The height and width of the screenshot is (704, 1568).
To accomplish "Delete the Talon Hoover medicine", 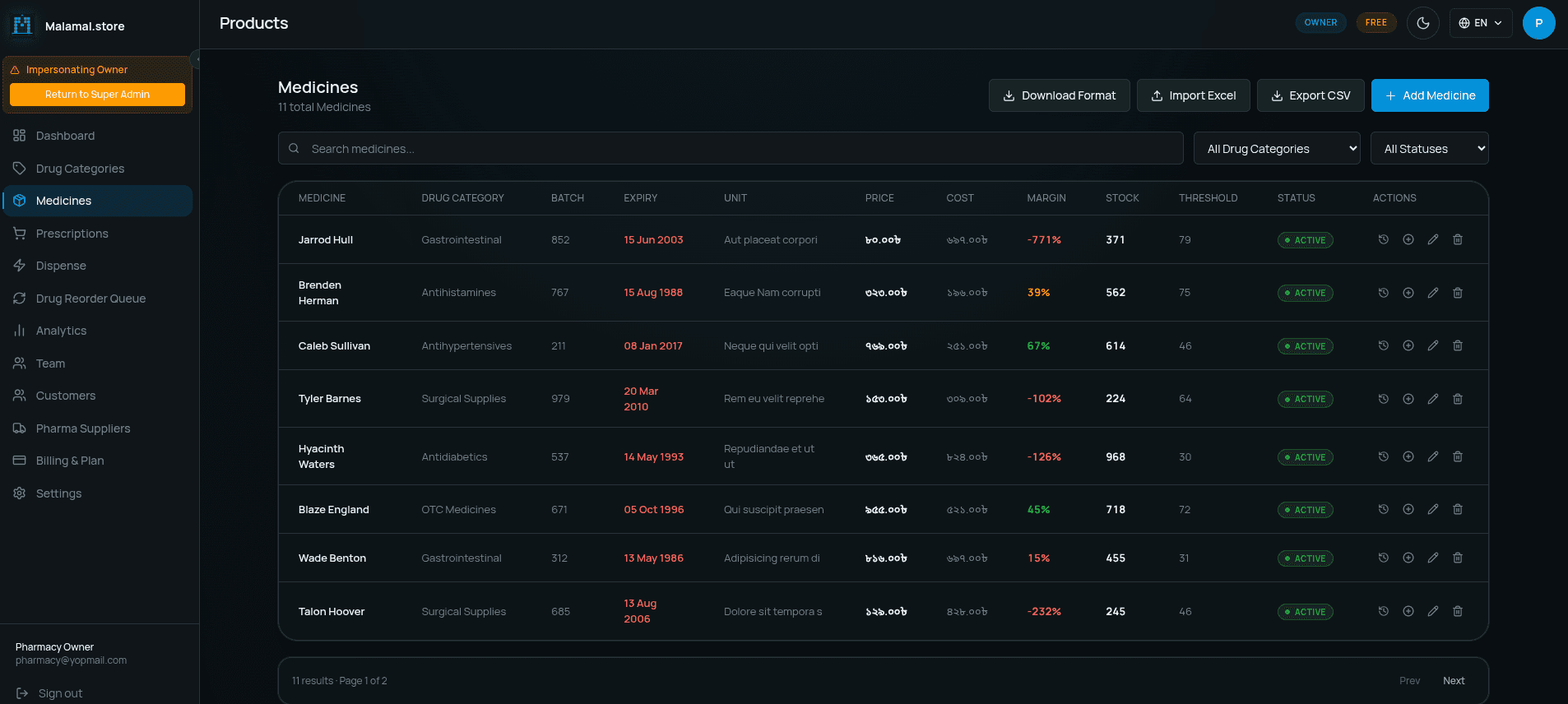I will 1457,611.
